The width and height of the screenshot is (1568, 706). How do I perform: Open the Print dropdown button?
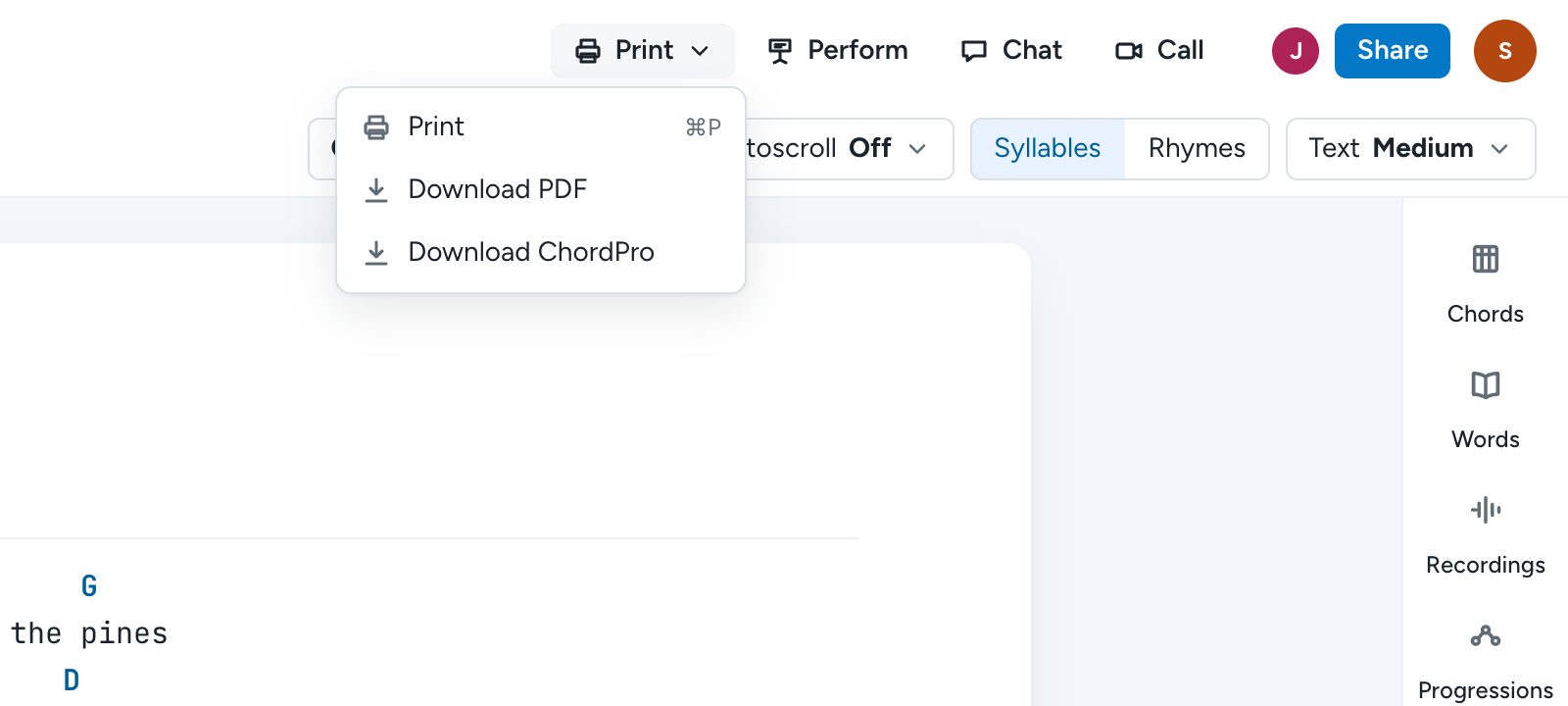[x=642, y=51]
